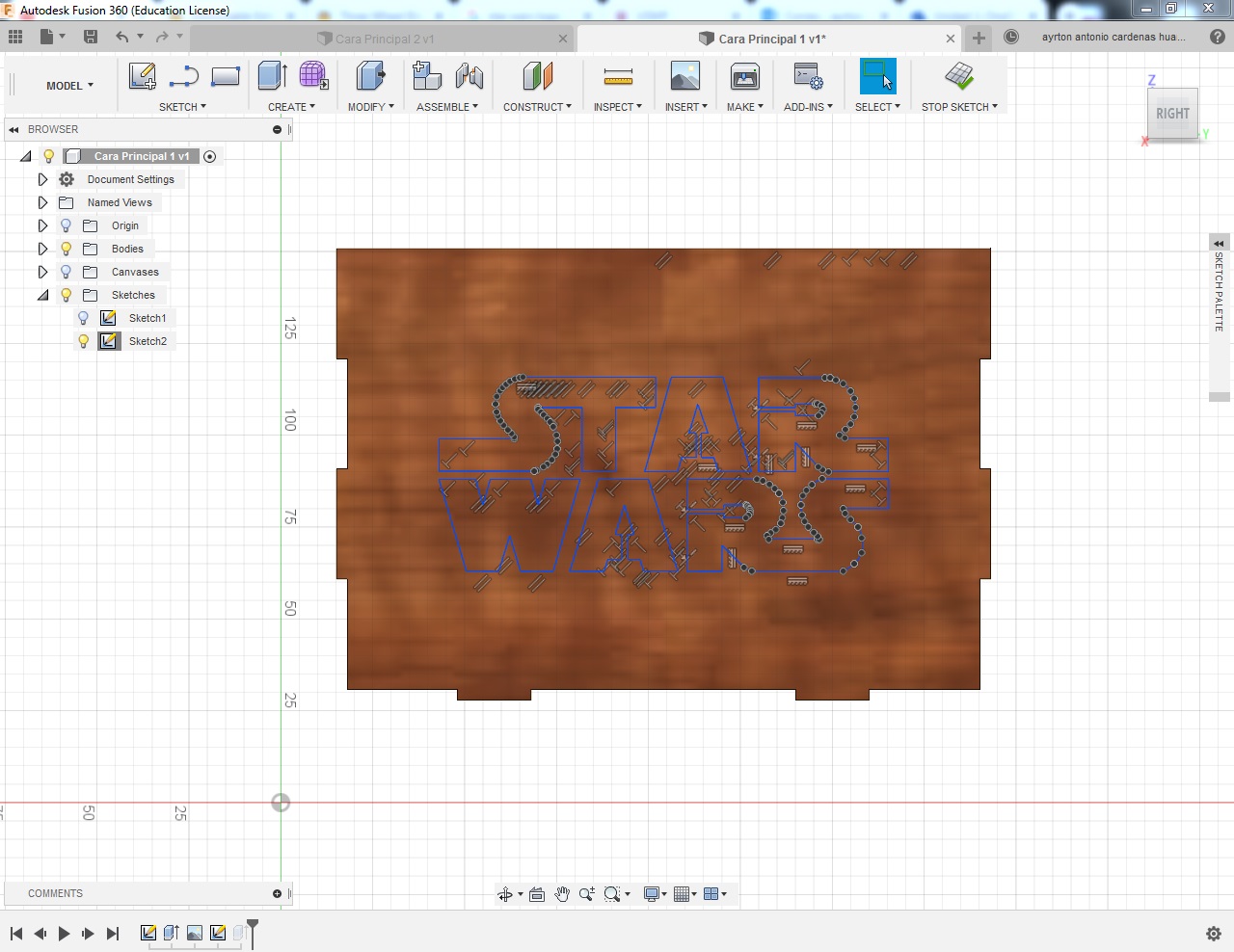Expand the Bodies folder
The image size is (1234, 952).
pos(42,249)
